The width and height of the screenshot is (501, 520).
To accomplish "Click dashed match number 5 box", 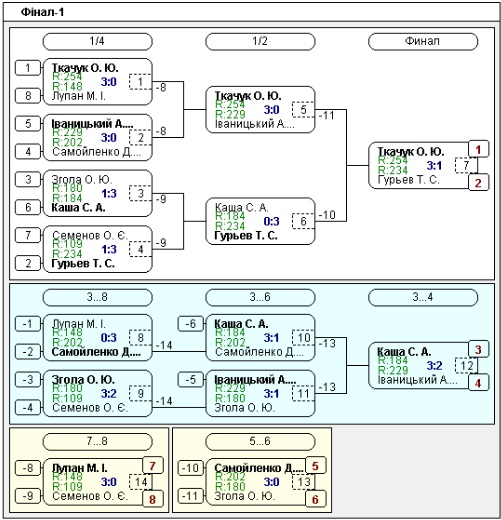I will point(303,110).
